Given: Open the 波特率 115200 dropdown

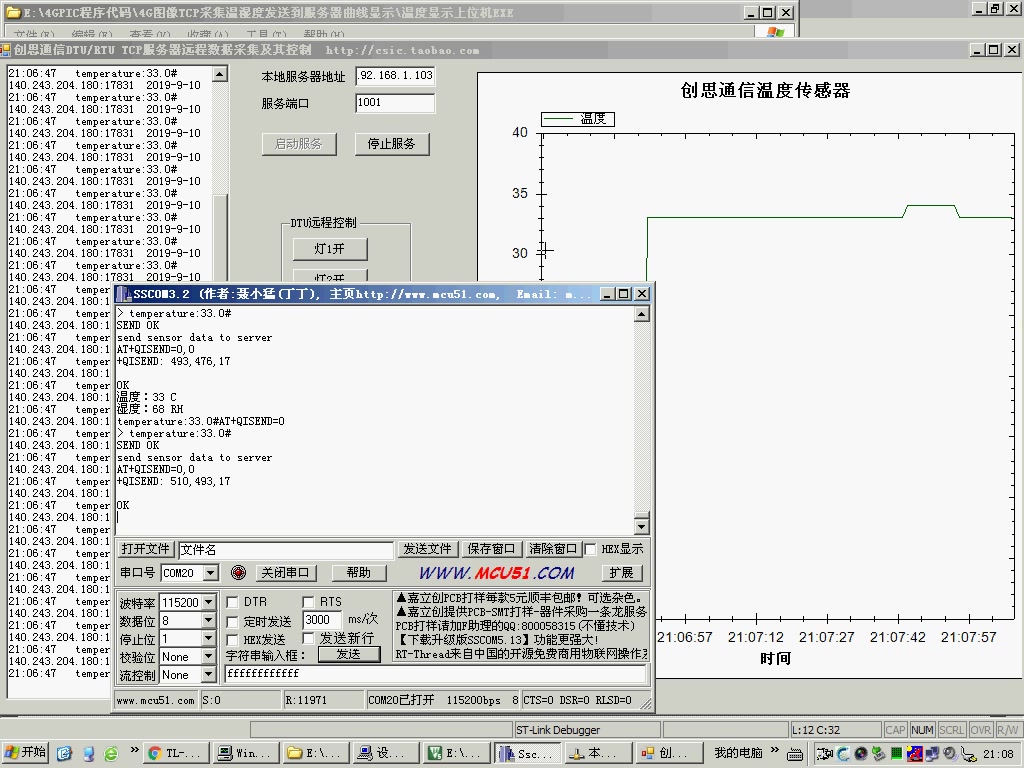Looking at the screenshot, I should [x=209, y=602].
